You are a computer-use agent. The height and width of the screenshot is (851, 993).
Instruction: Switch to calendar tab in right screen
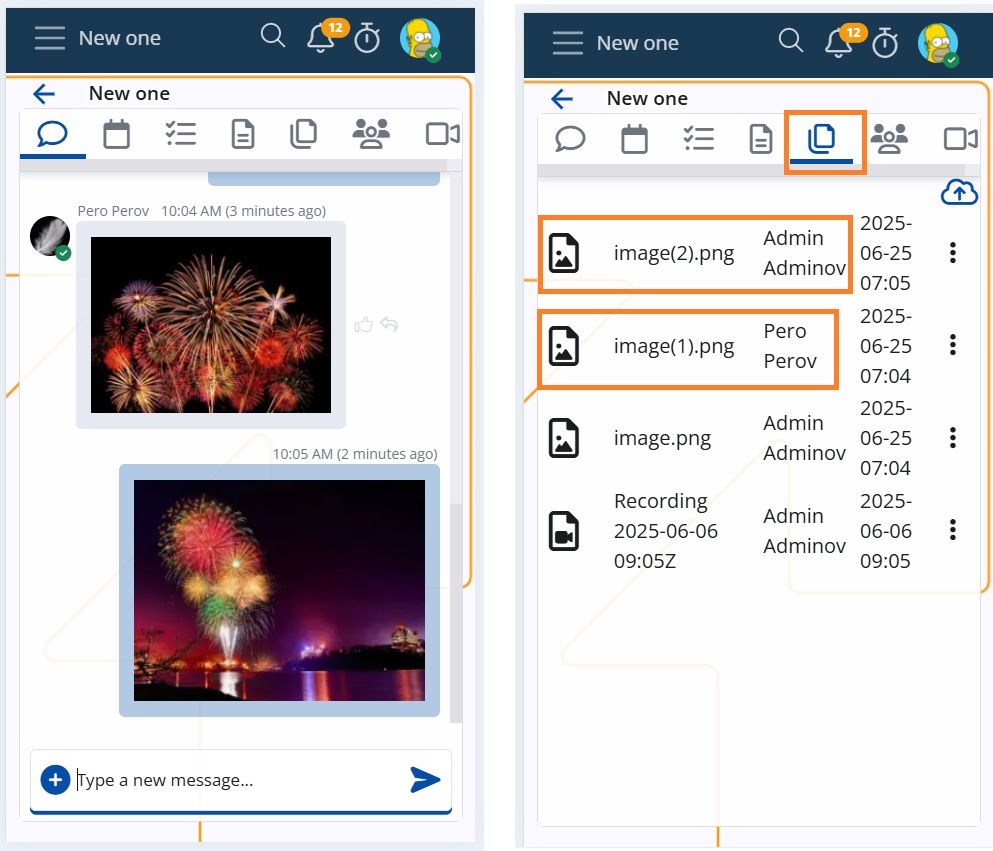click(x=635, y=139)
